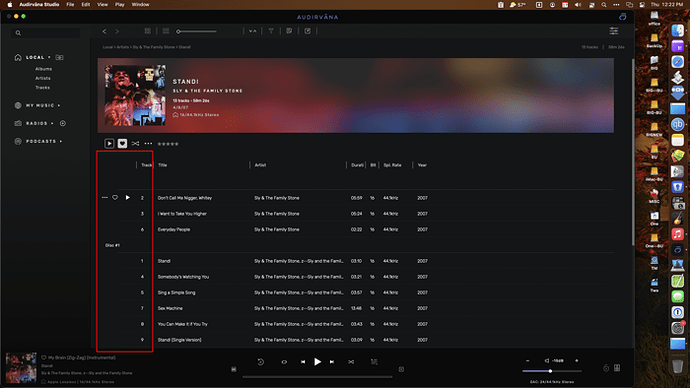The height and width of the screenshot is (388, 690).
Task: Sort by the Artist column header
Action: (x=260, y=165)
